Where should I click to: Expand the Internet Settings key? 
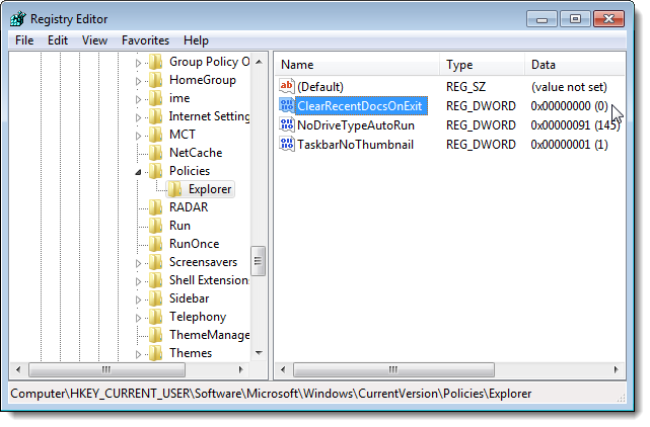(x=138, y=118)
